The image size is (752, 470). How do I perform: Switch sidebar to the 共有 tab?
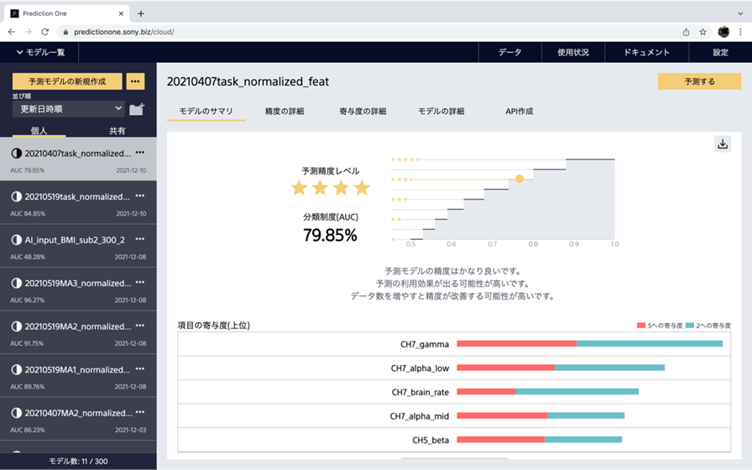[117, 130]
